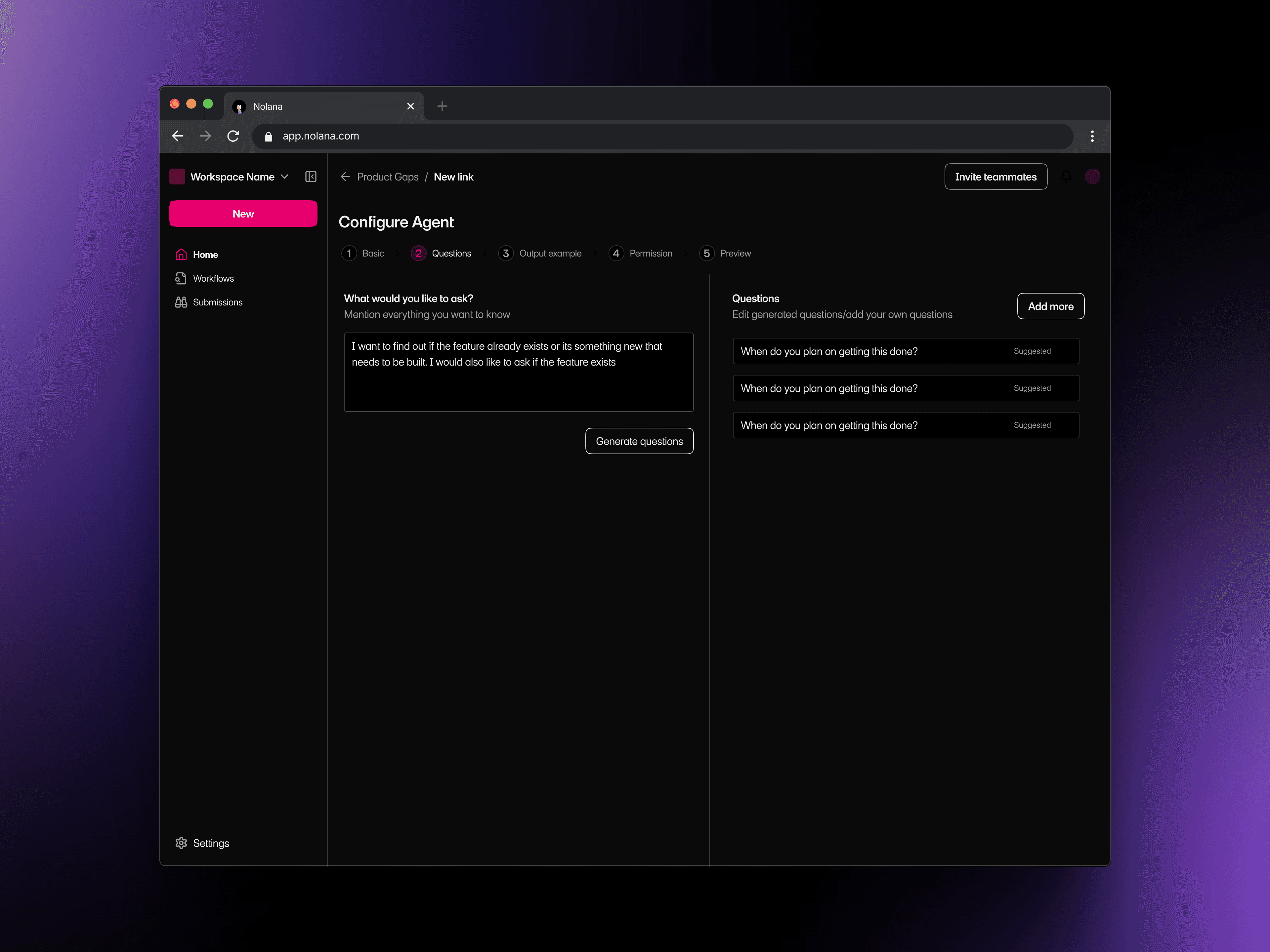This screenshot has height=952, width=1270.
Task: Collapse the sidebar using the panel icon
Action: [x=311, y=177]
